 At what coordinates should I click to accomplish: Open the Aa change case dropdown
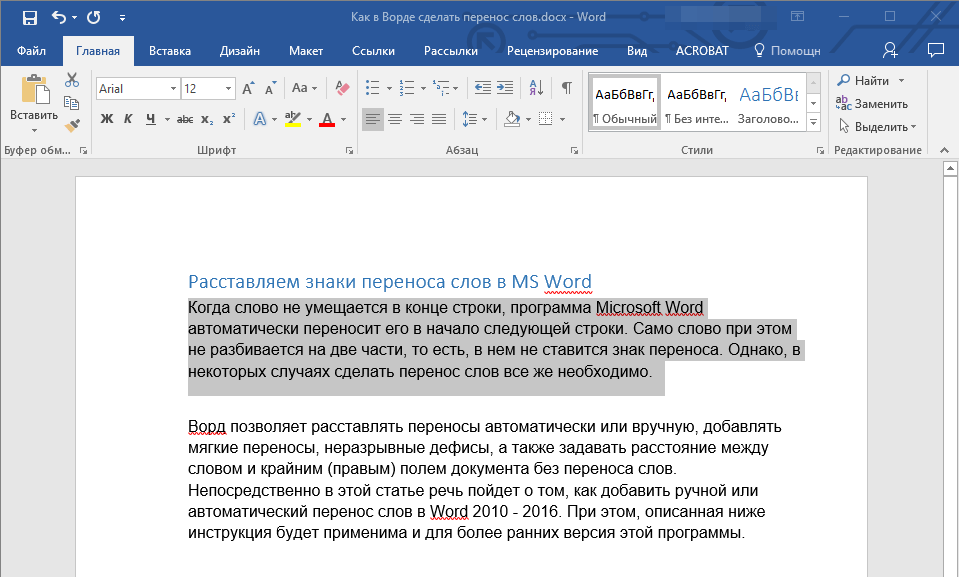coord(305,88)
